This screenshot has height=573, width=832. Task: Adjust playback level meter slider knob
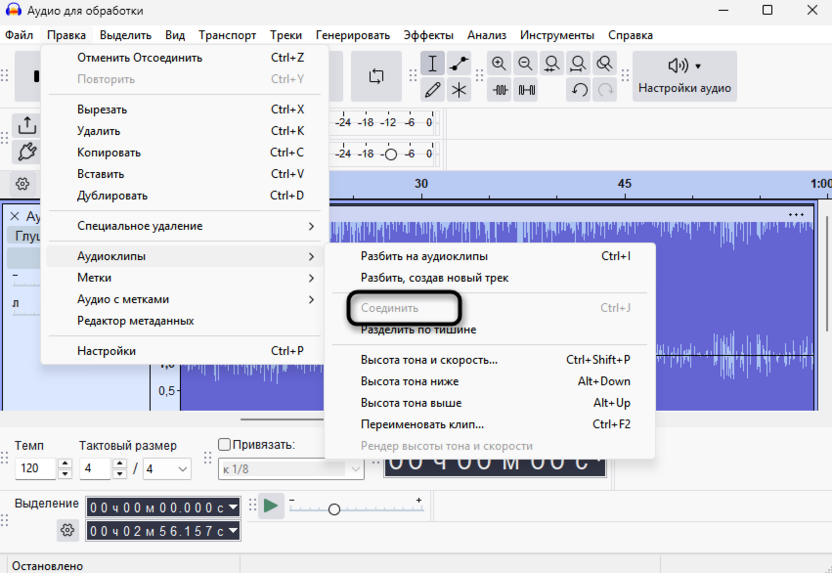coord(391,154)
